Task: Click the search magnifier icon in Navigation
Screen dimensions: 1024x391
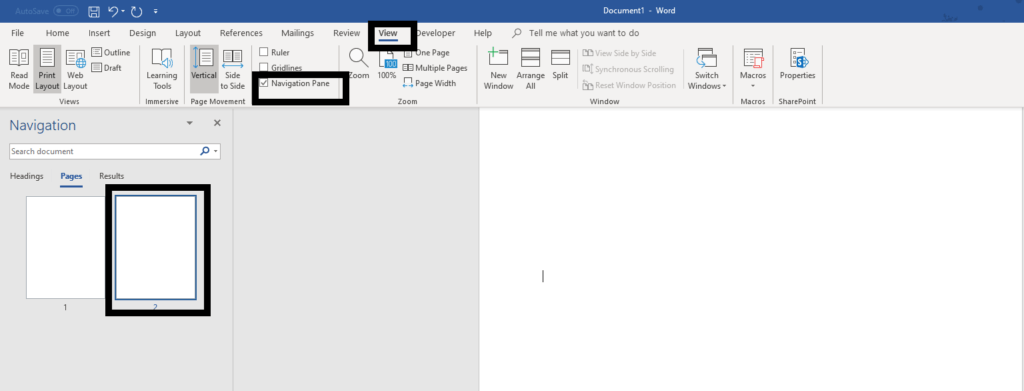Action: click(204, 151)
